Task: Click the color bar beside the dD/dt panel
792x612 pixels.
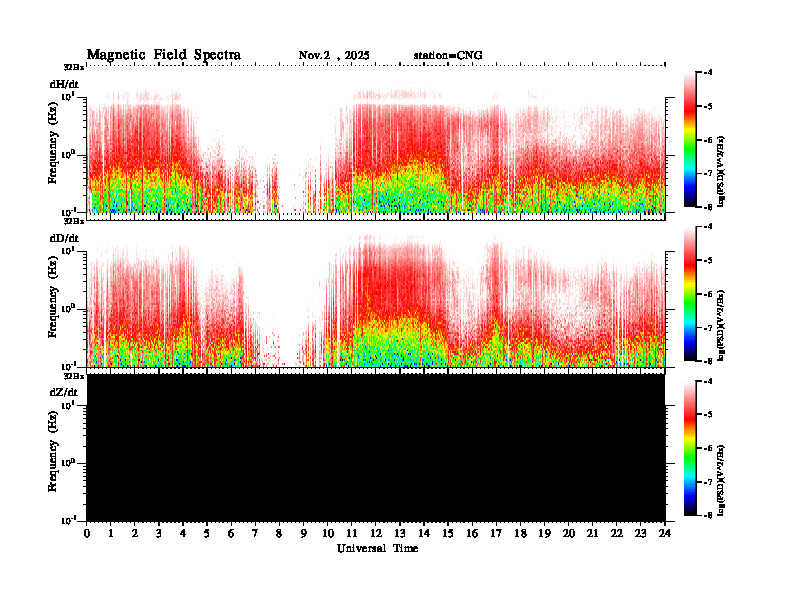Action: point(689,293)
